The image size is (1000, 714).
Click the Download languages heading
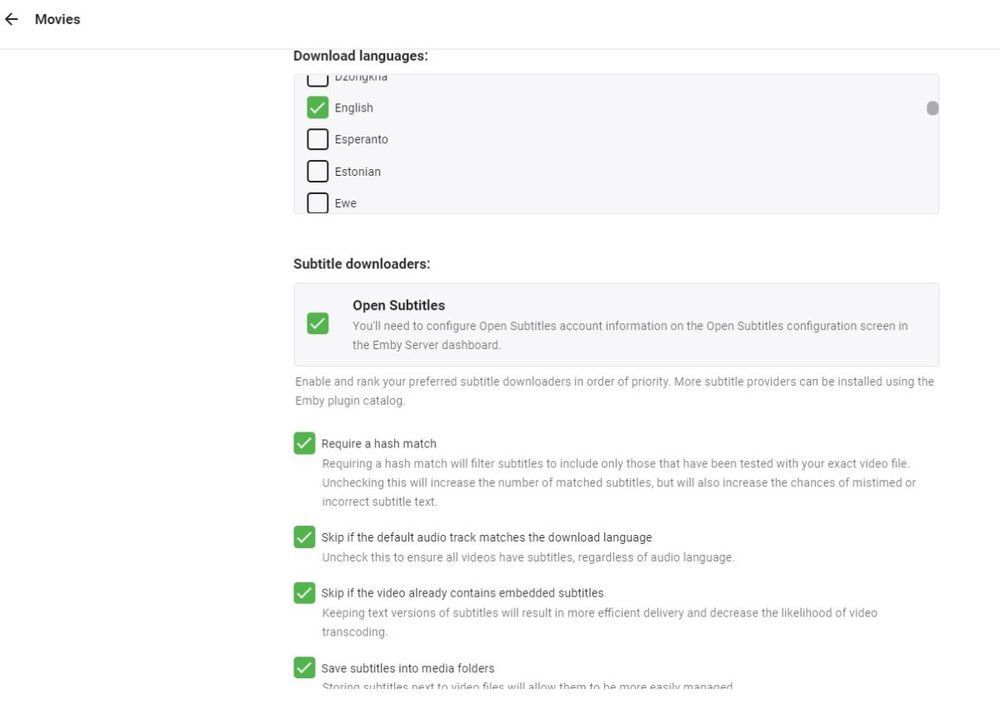click(360, 56)
